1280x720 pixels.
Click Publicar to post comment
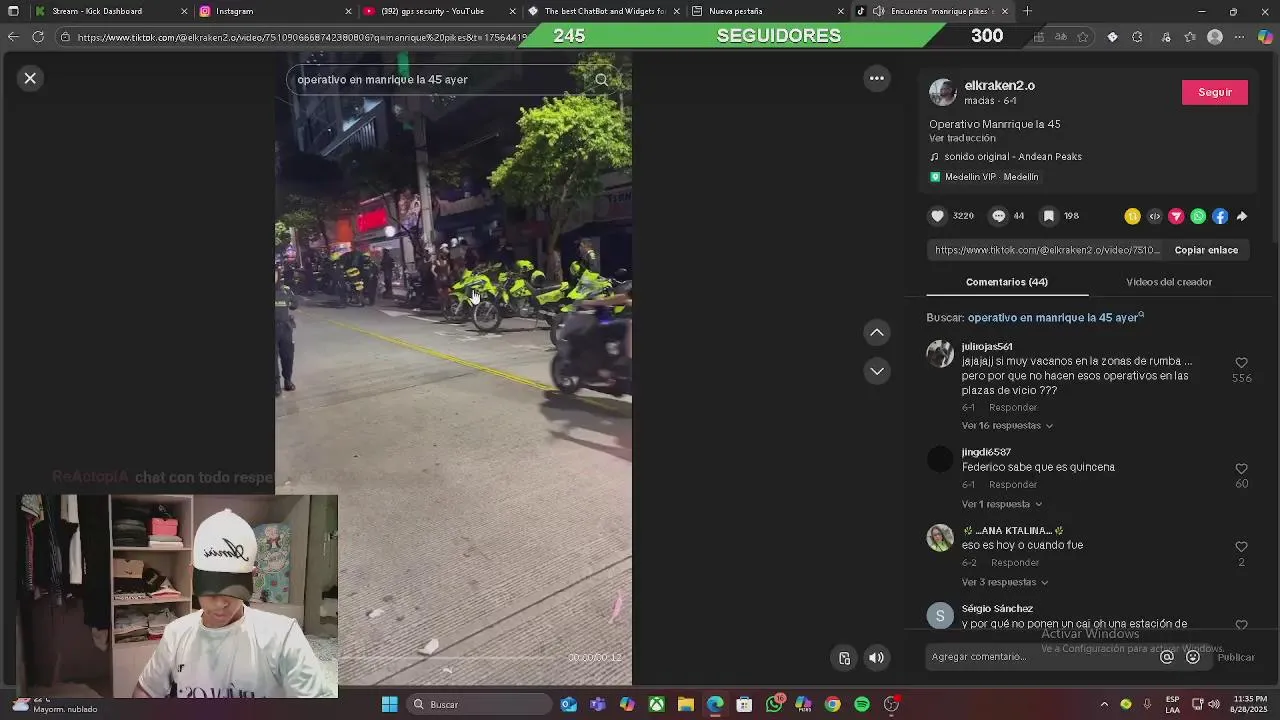pyautogui.click(x=1236, y=657)
